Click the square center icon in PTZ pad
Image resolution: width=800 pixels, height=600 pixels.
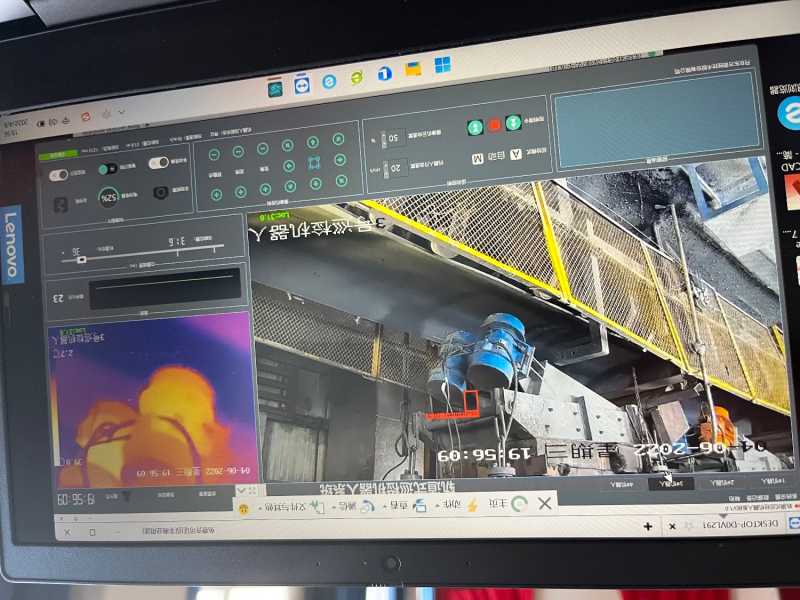coord(313,163)
